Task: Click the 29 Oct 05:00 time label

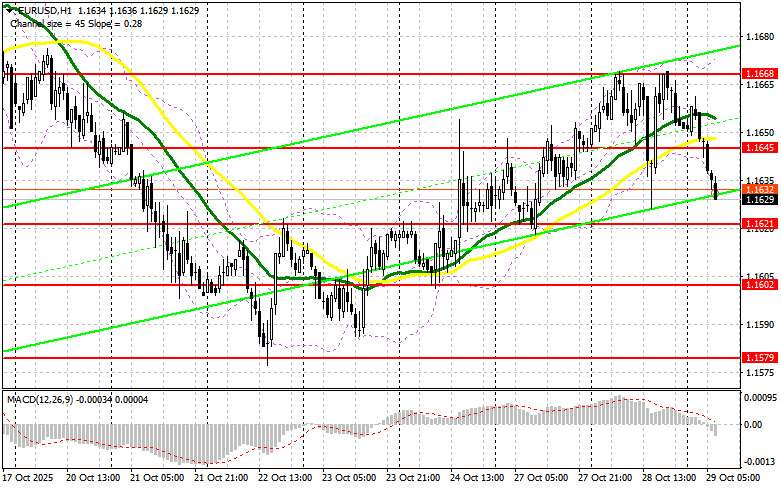Action: coord(734,478)
